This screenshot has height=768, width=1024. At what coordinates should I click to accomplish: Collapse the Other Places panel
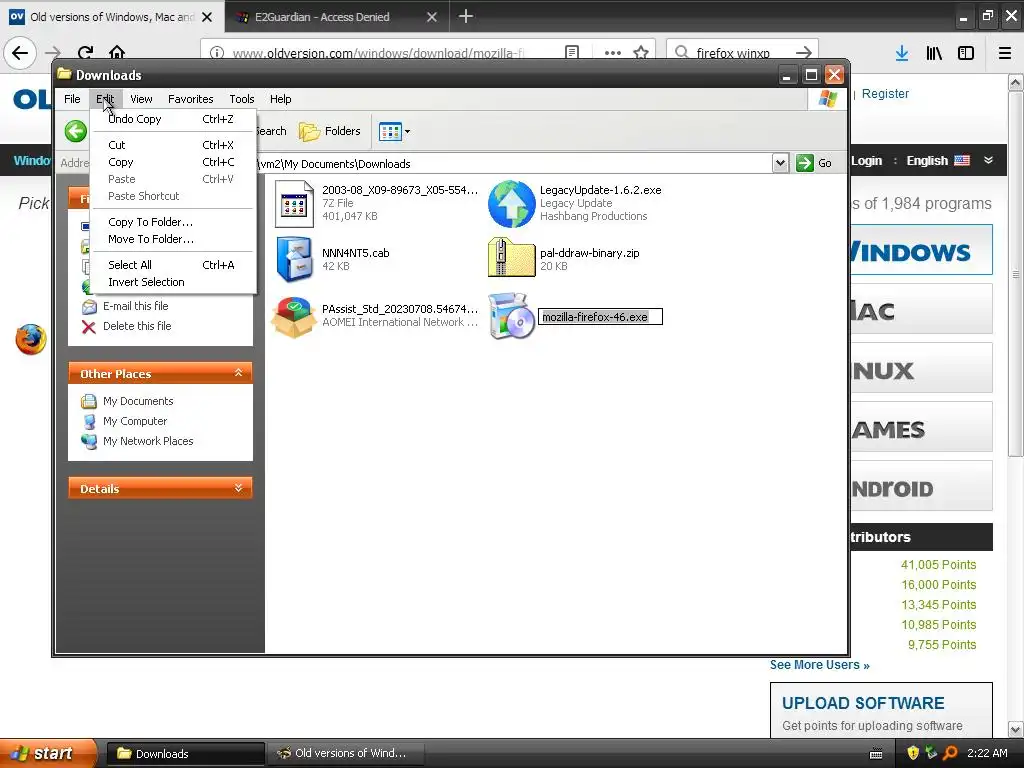[x=238, y=373]
